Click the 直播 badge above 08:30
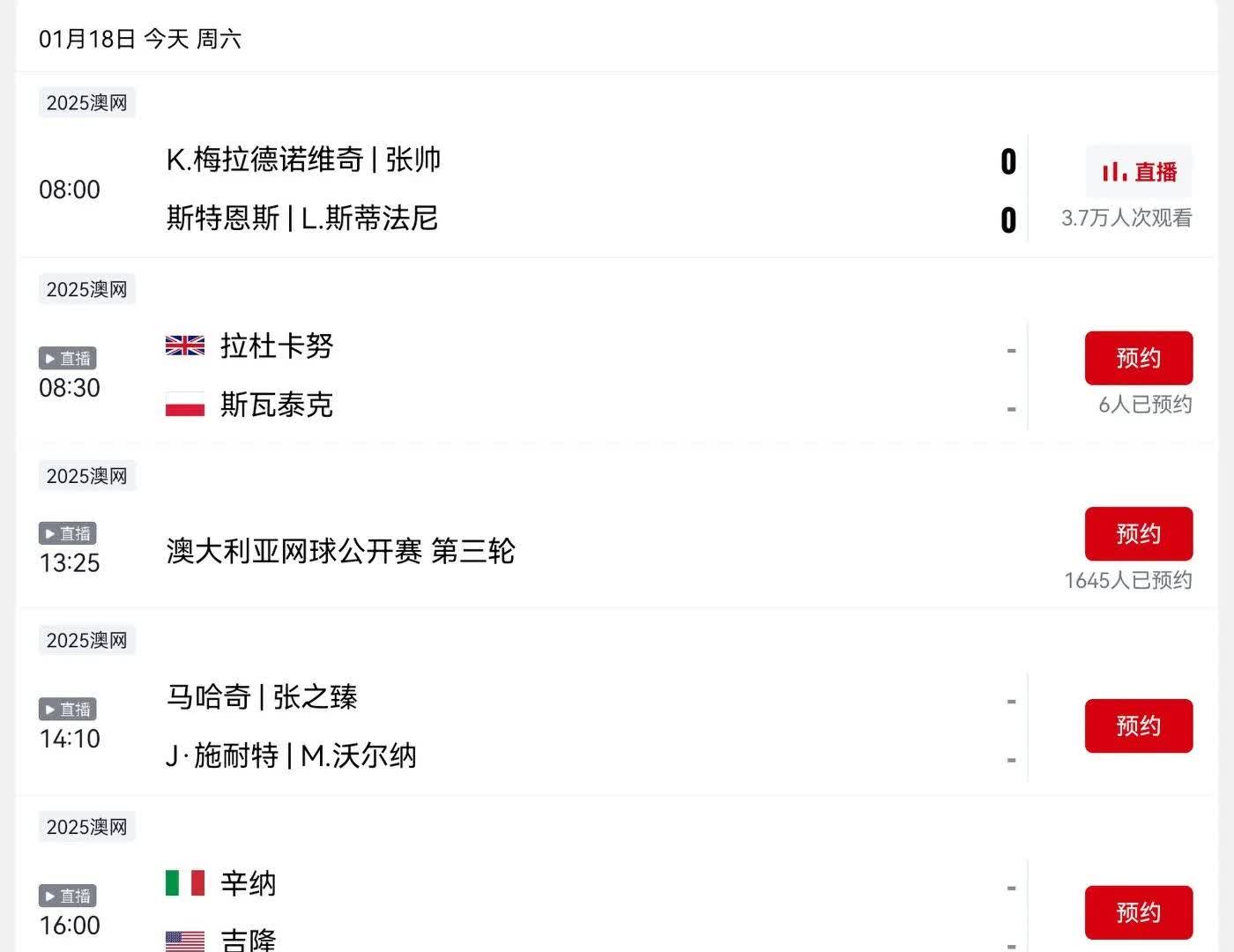 pos(68,359)
